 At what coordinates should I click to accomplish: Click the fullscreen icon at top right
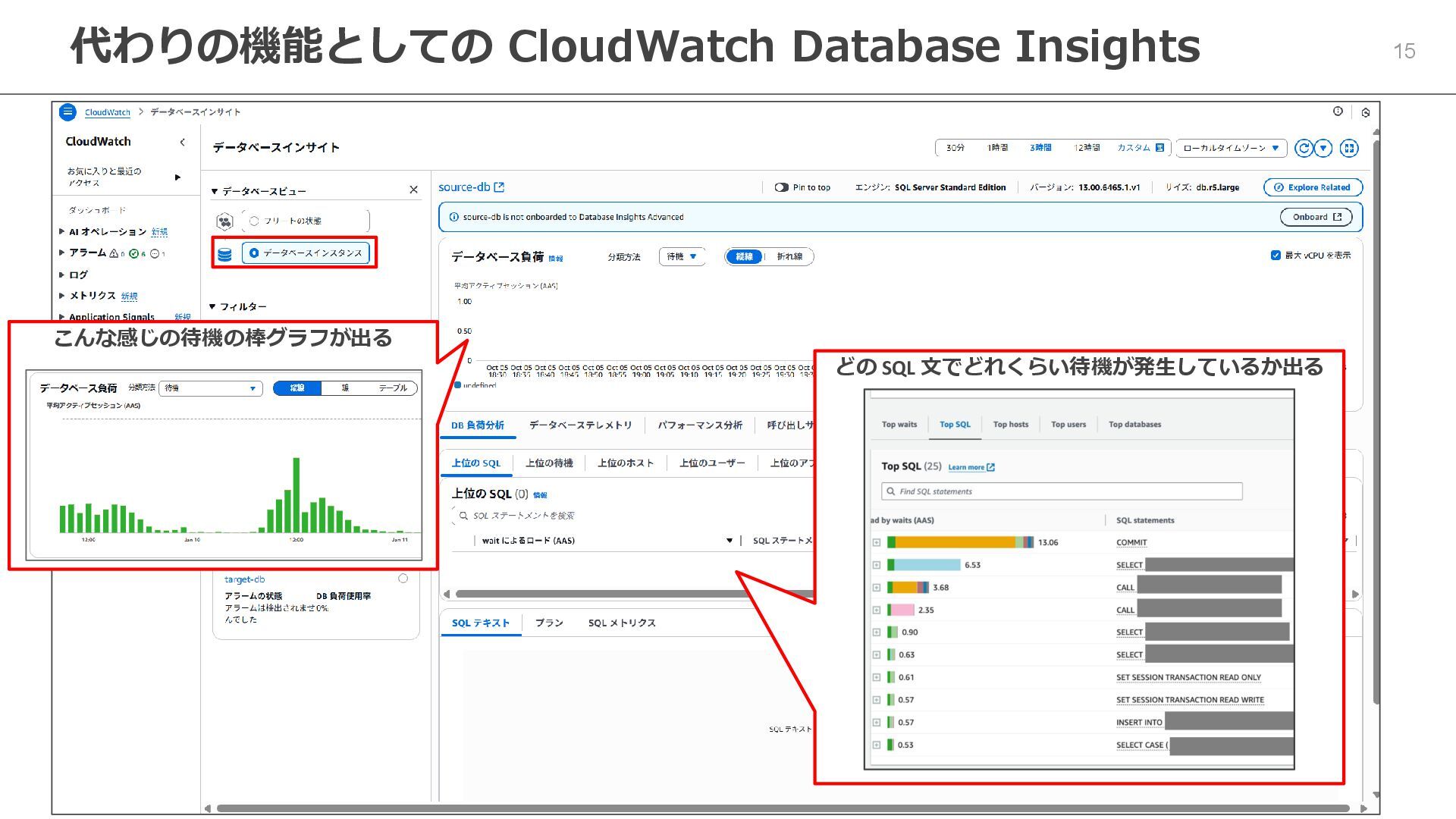coord(1349,148)
